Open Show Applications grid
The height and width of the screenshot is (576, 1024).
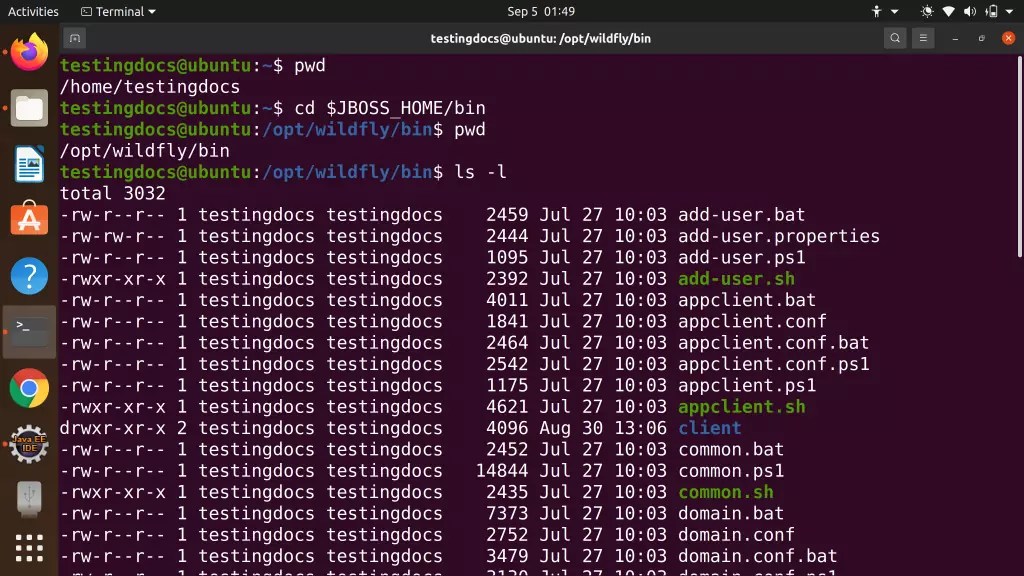click(27, 548)
